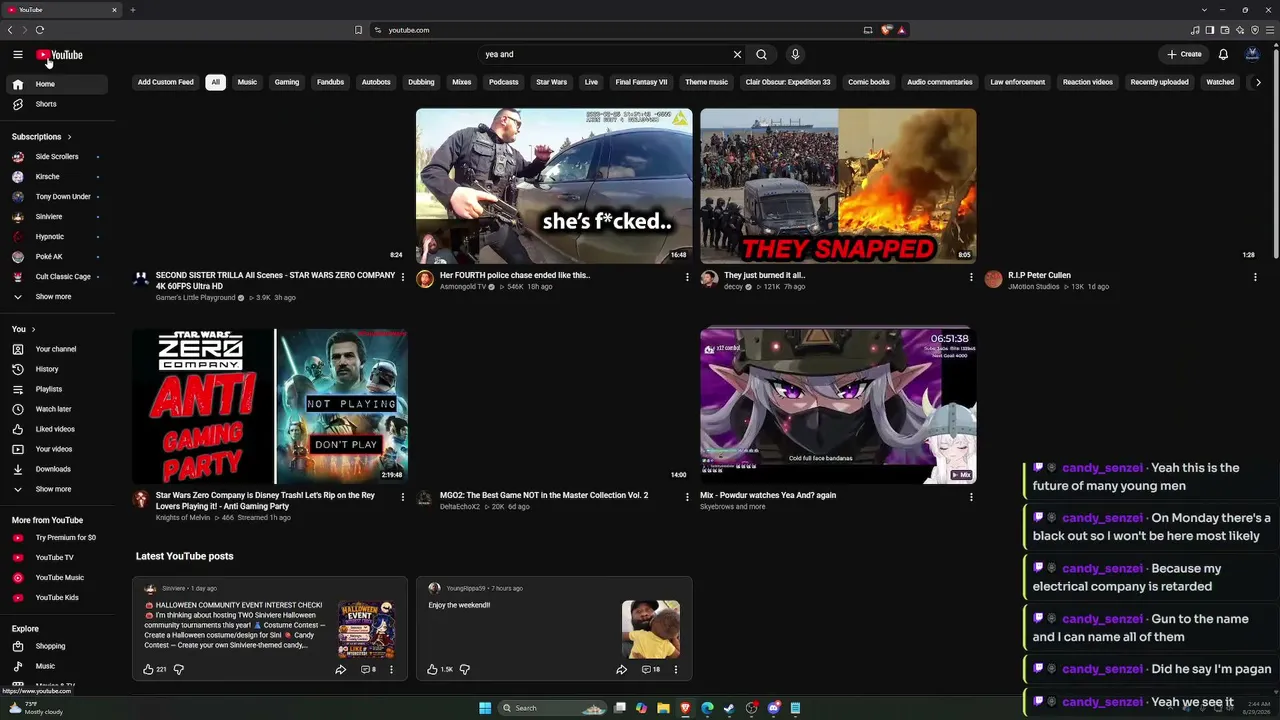Select the Music filter chip
The height and width of the screenshot is (720, 1280).
(x=247, y=82)
